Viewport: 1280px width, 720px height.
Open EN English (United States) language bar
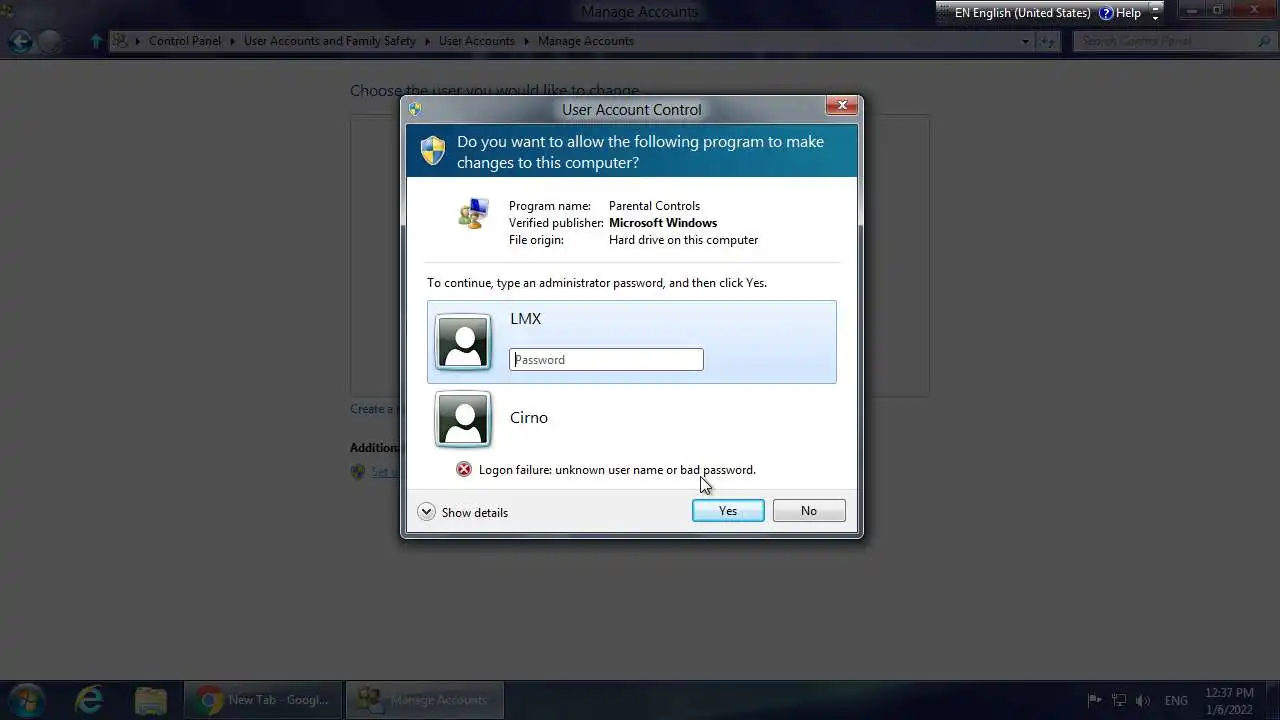1022,13
